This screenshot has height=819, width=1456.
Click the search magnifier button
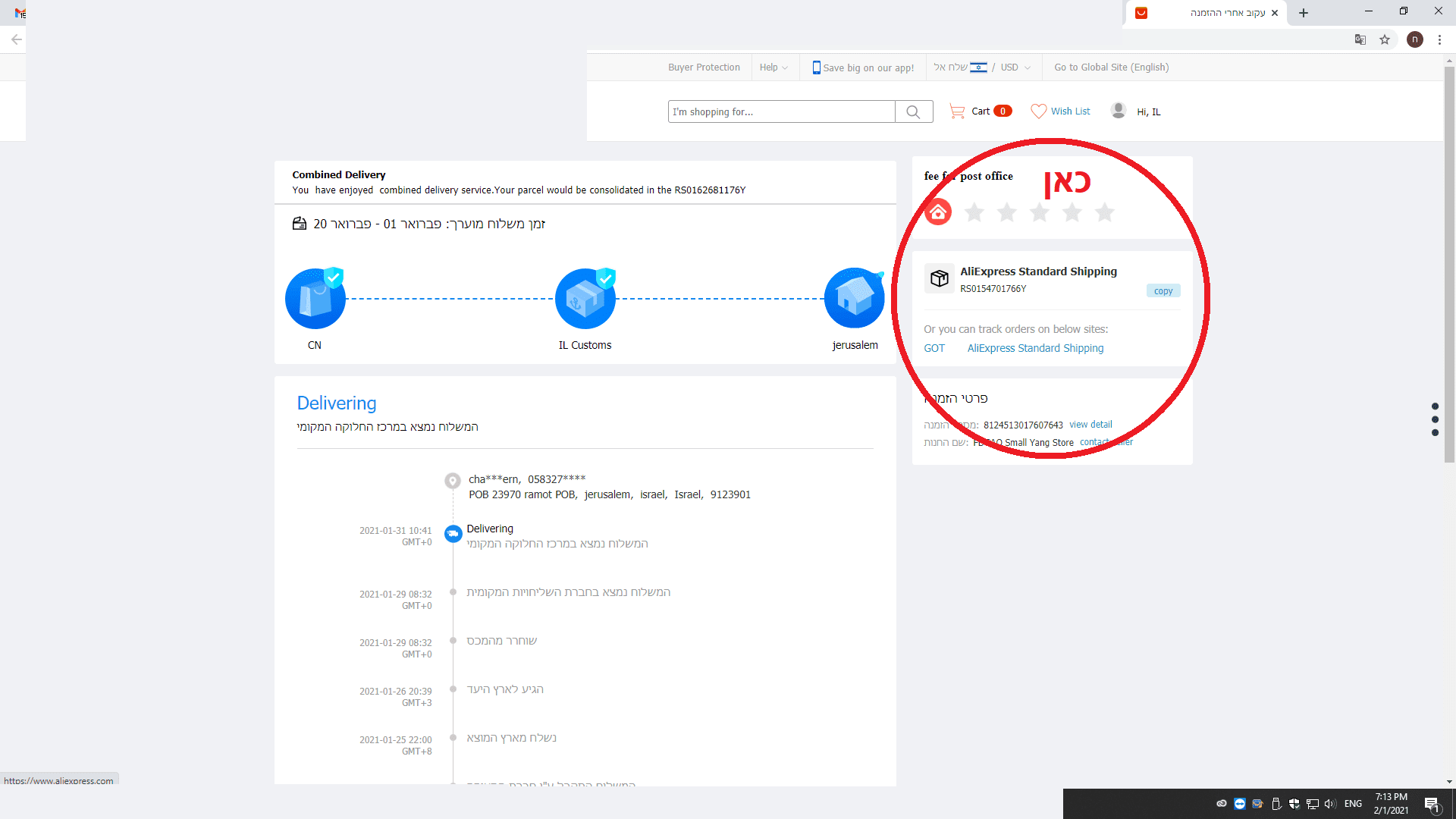click(x=913, y=111)
